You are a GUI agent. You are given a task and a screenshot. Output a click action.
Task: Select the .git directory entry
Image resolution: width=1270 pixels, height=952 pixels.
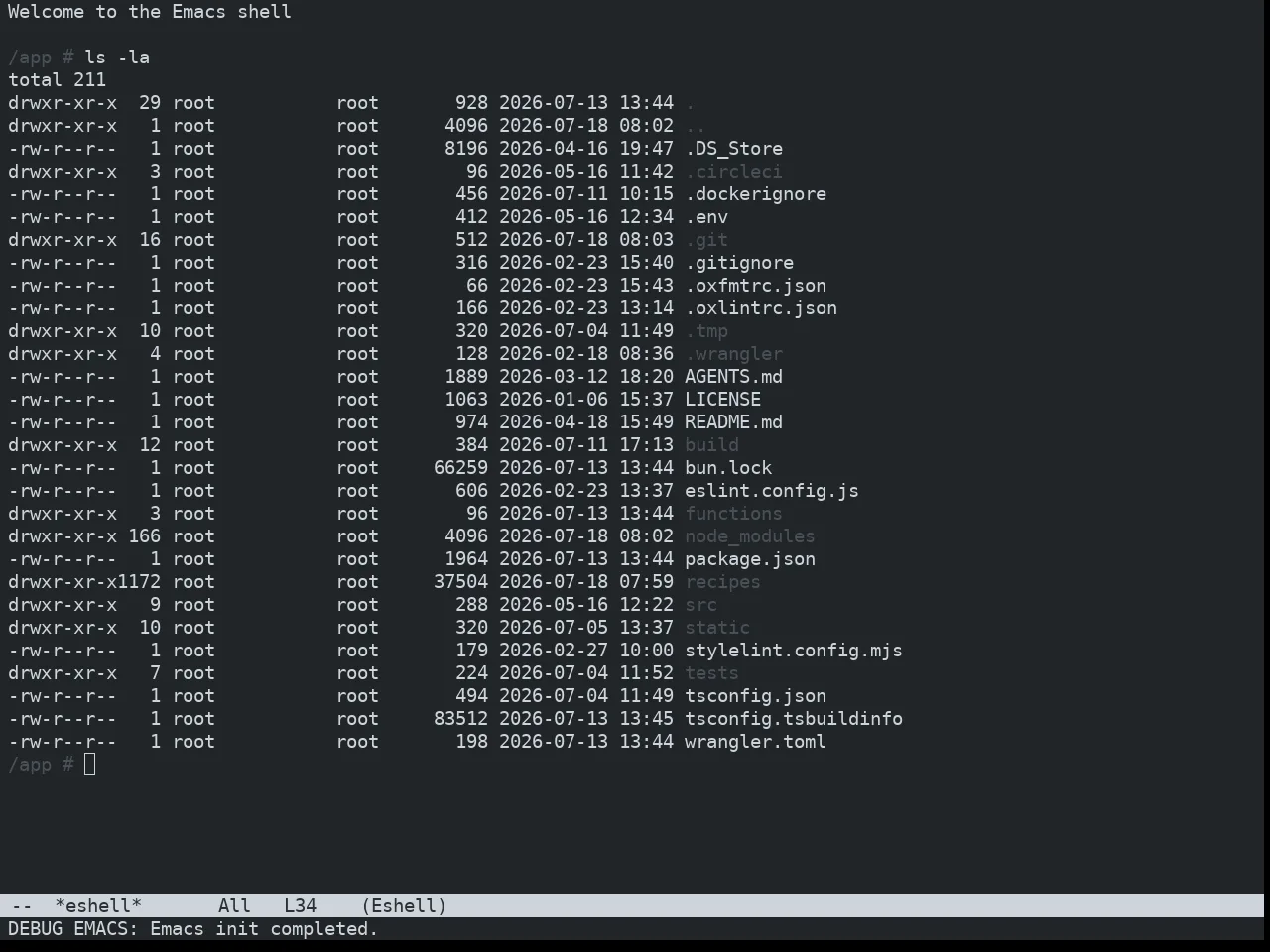pos(706,240)
